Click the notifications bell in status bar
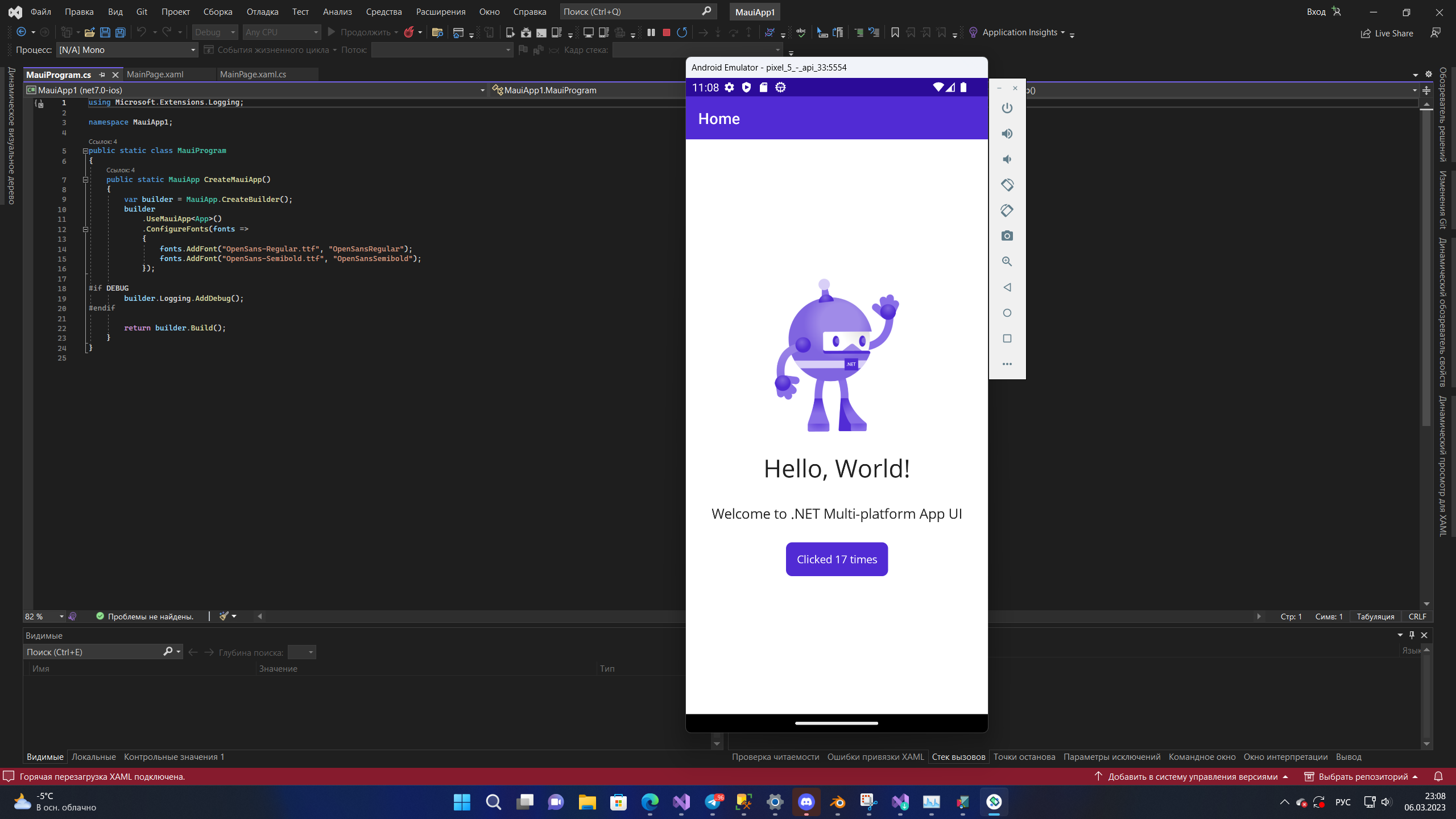1456x819 pixels. (1438, 776)
